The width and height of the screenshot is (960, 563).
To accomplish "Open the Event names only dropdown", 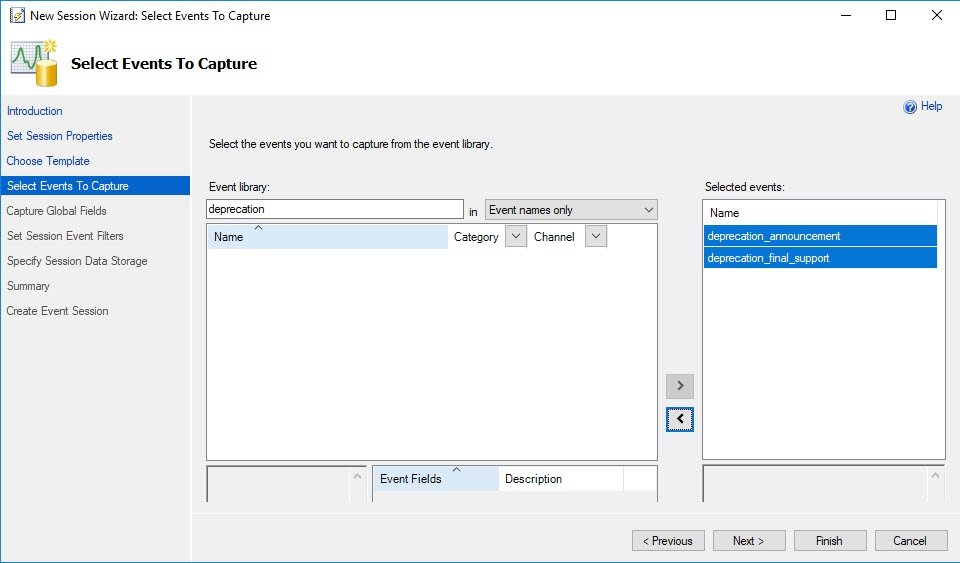I will point(571,210).
